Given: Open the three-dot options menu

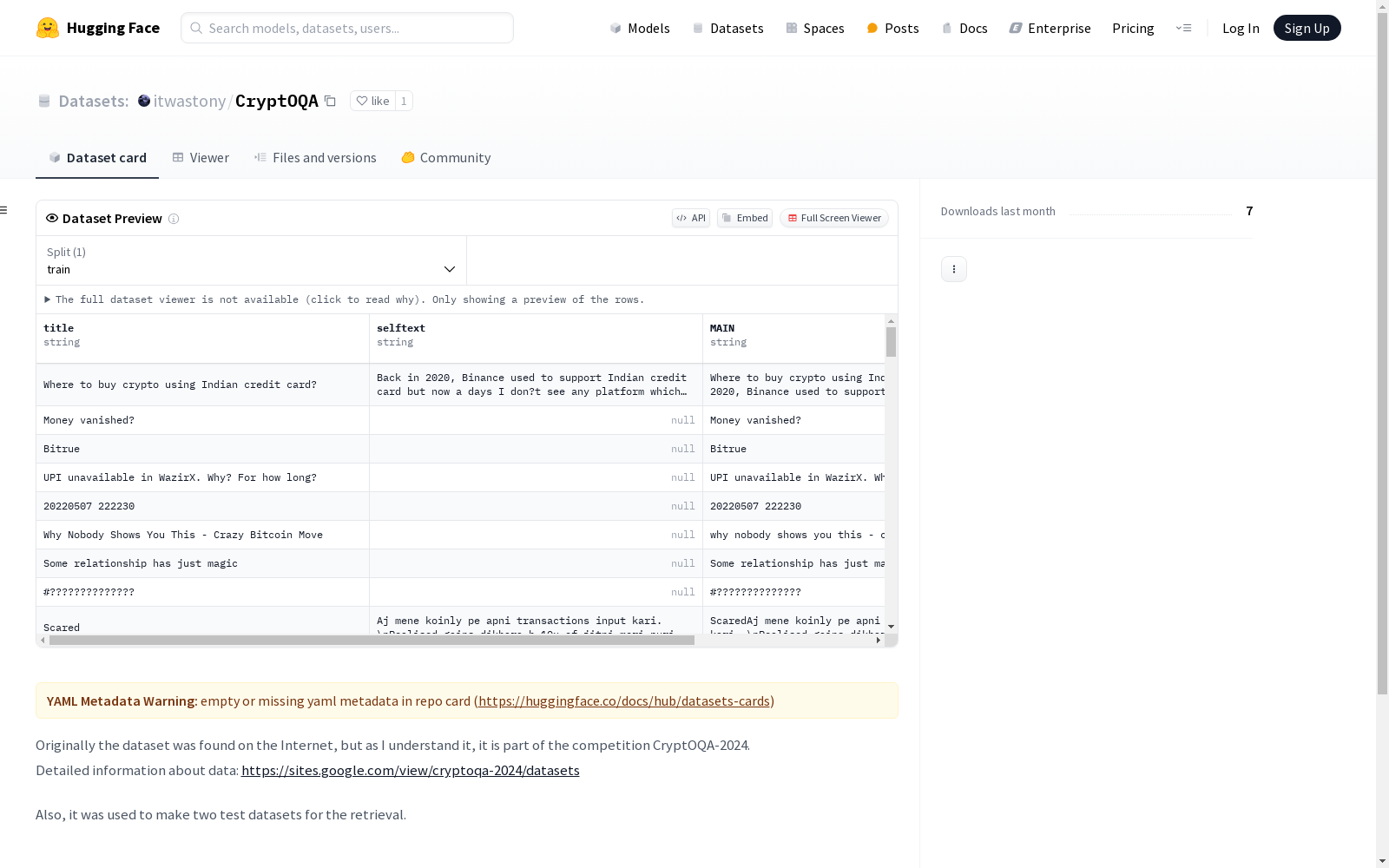Looking at the screenshot, I should (x=954, y=269).
